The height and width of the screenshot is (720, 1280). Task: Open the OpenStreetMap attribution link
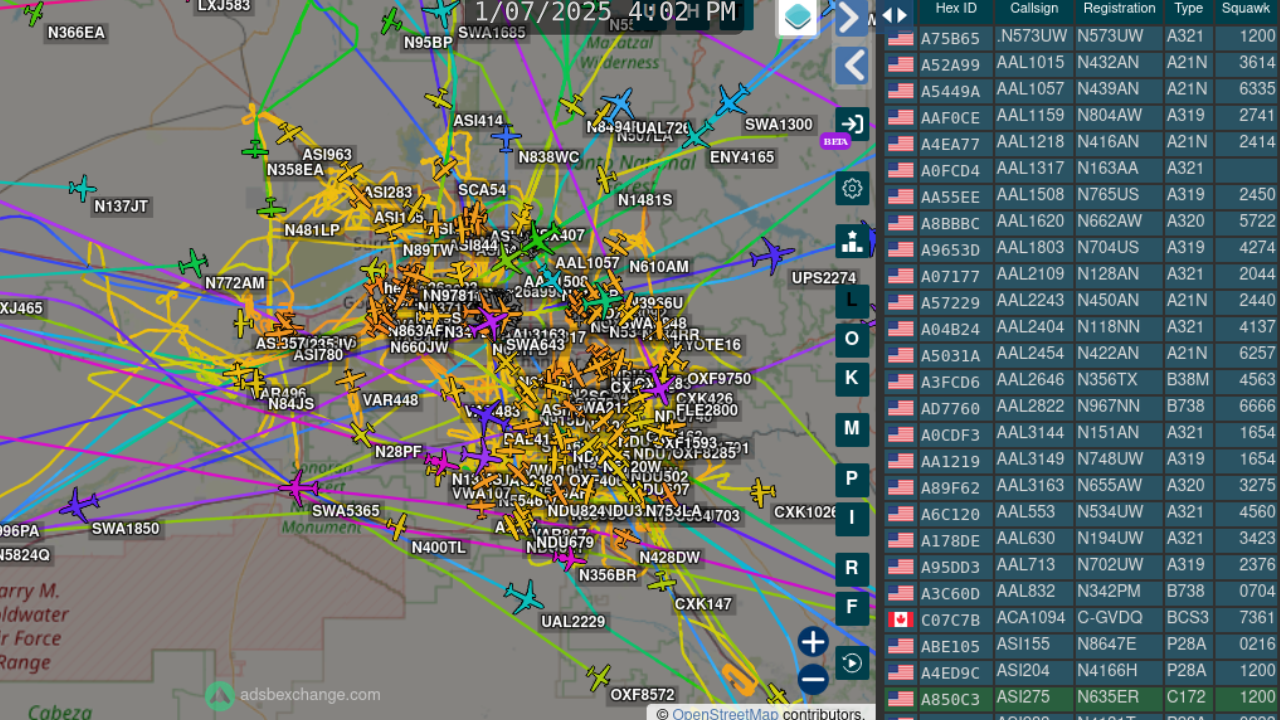point(725,713)
